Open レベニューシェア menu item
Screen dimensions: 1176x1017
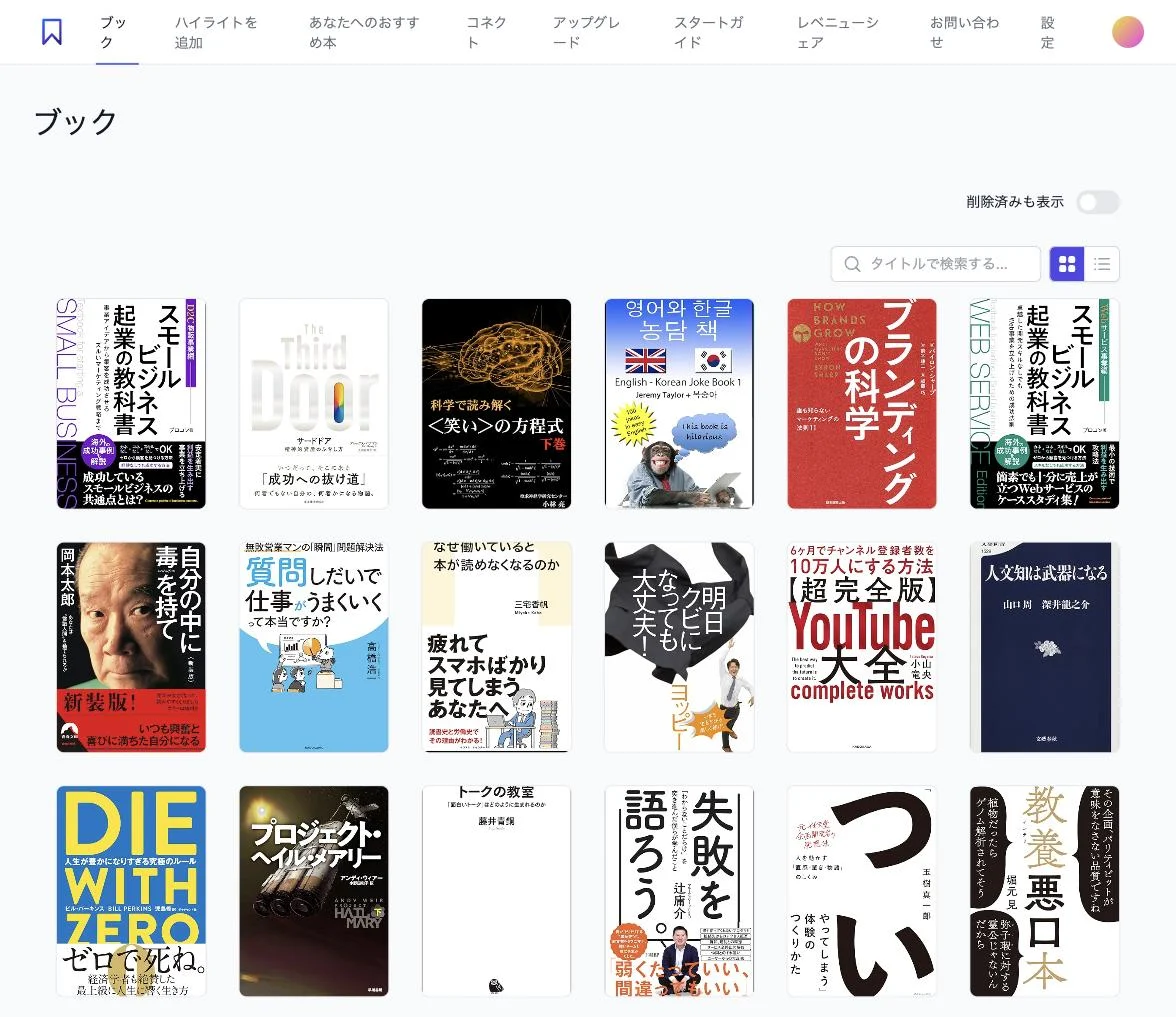[838, 32]
